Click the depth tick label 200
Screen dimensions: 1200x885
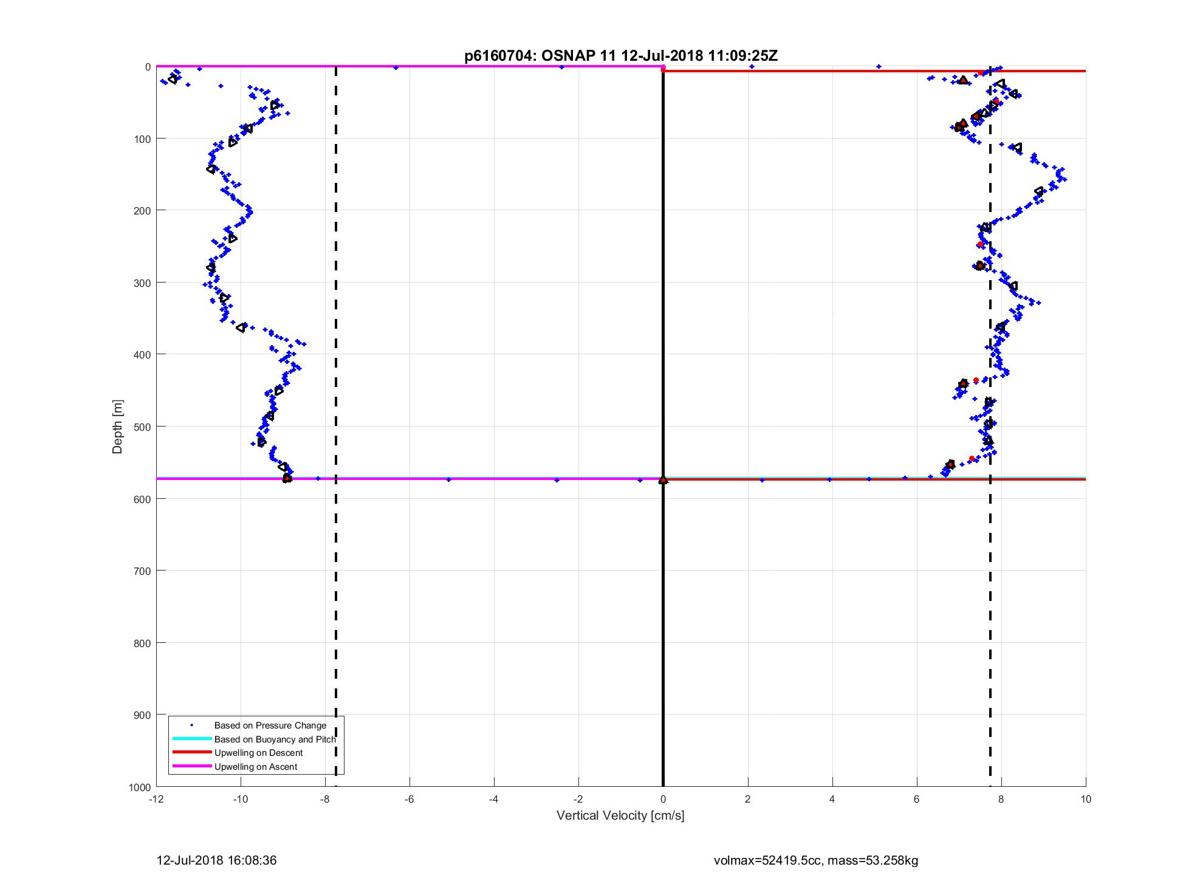pyautogui.click(x=142, y=210)
